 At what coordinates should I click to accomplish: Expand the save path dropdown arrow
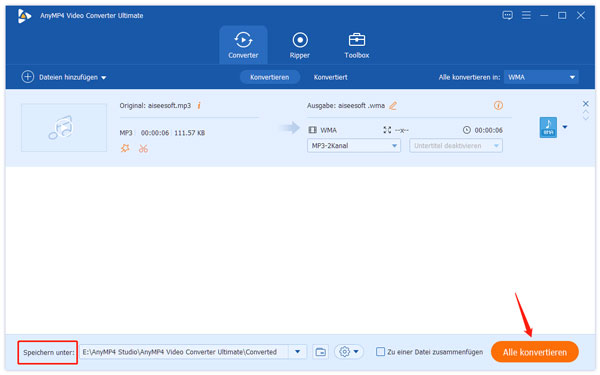(x=297, y=352)
